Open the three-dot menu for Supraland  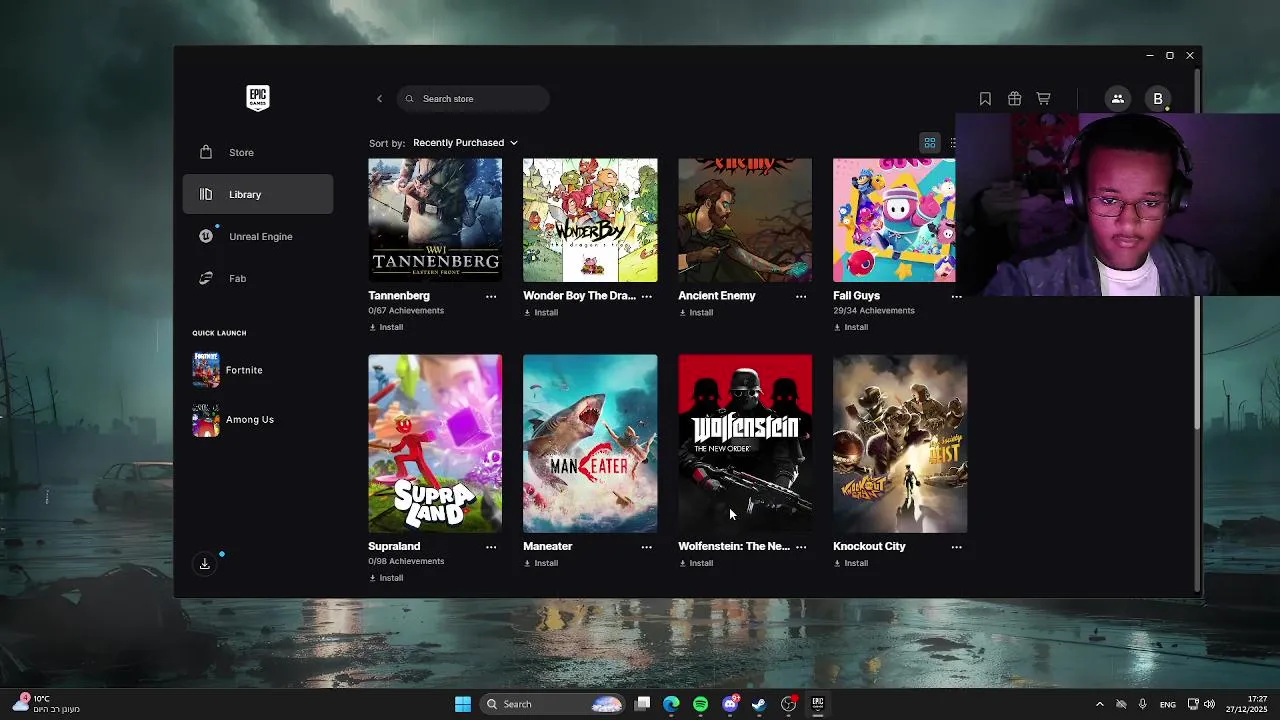[x=491, y=547]
